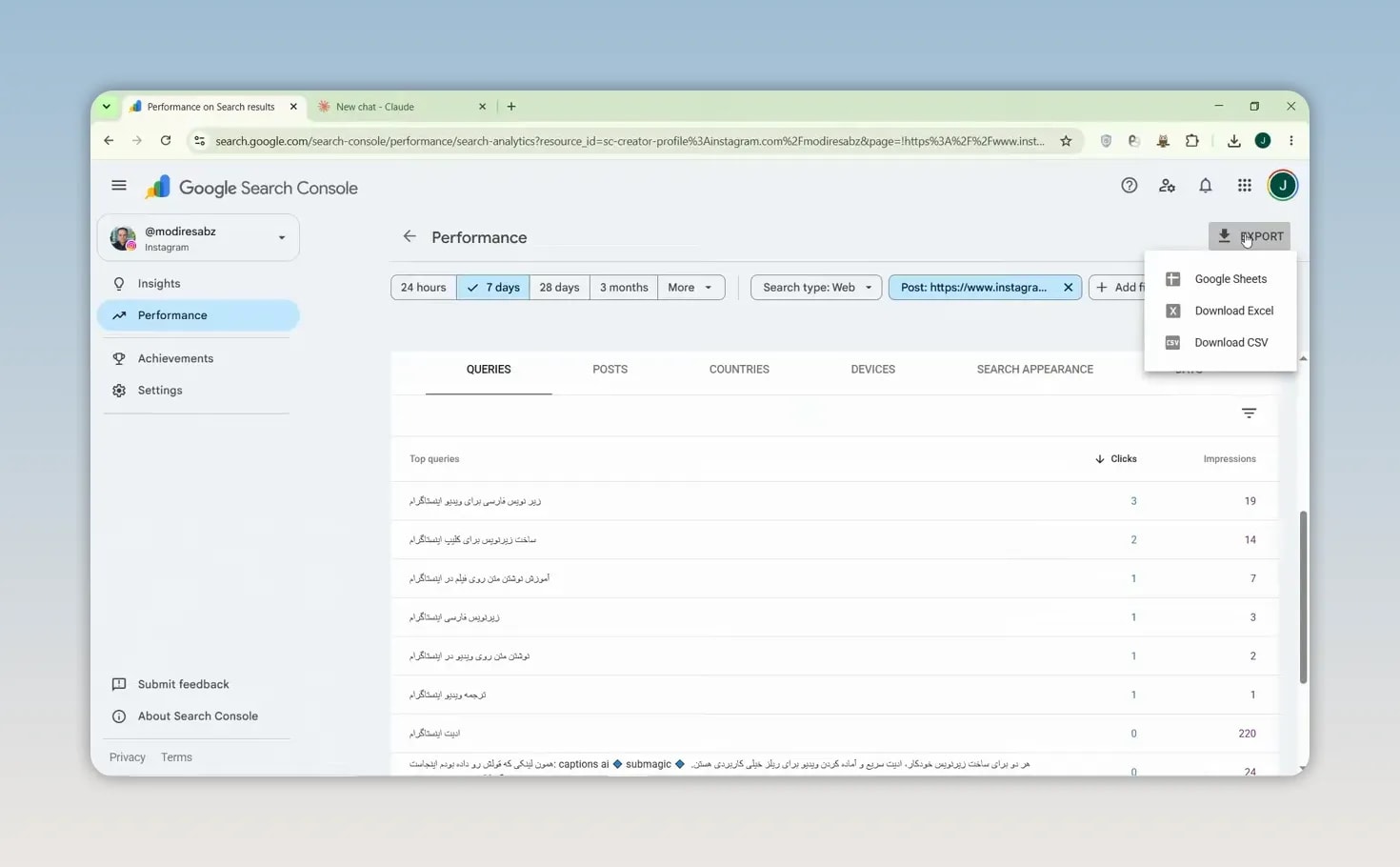The height and width of the screenshot is (867, 1400).
Task: Click the vertical scrollbar of the page
Action: (x=1303, y=597)
